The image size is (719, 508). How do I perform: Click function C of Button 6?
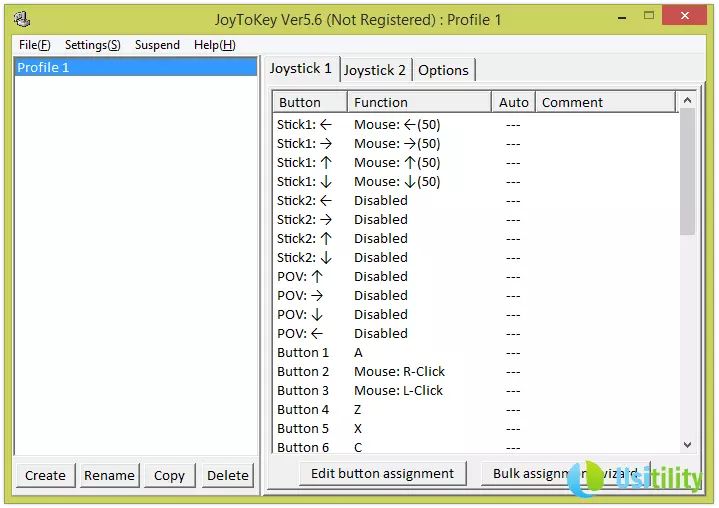click(358, 447)
